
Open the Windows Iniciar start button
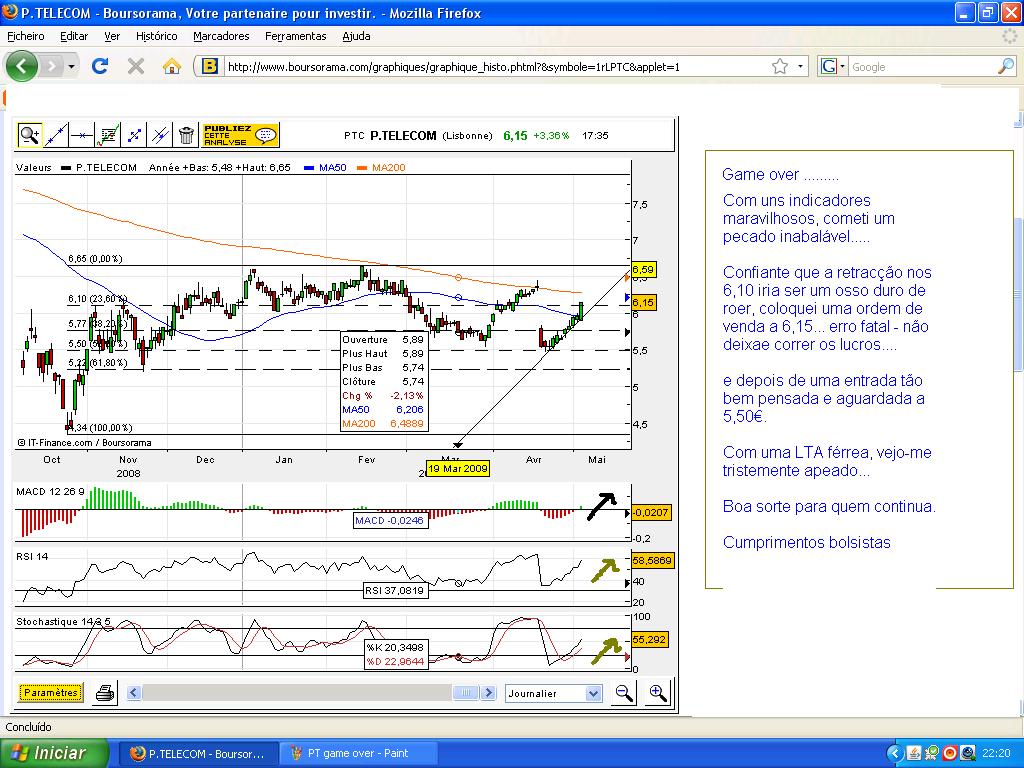tap(54, 753)
